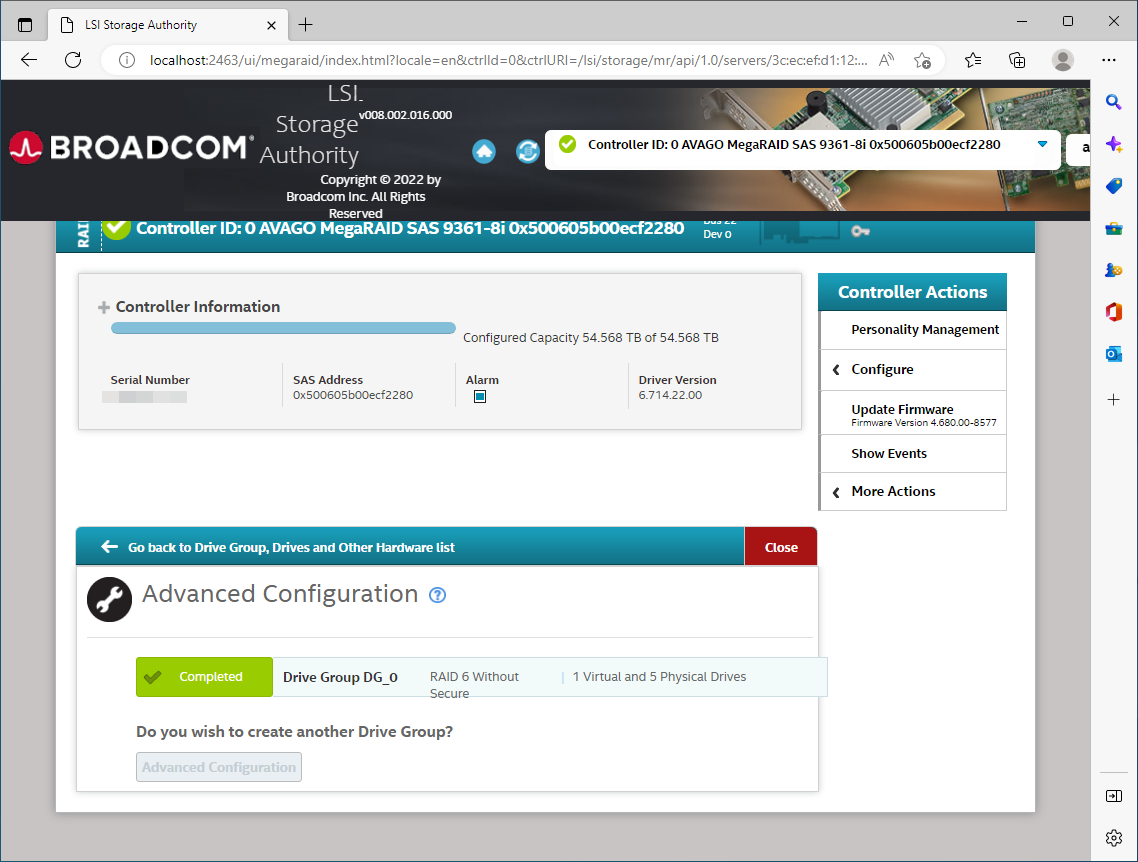Refresh controller data with the circular arrows icon
The height and width of the screenshot is (862, 1138).
pyautogui.click(x=528, y=151)
